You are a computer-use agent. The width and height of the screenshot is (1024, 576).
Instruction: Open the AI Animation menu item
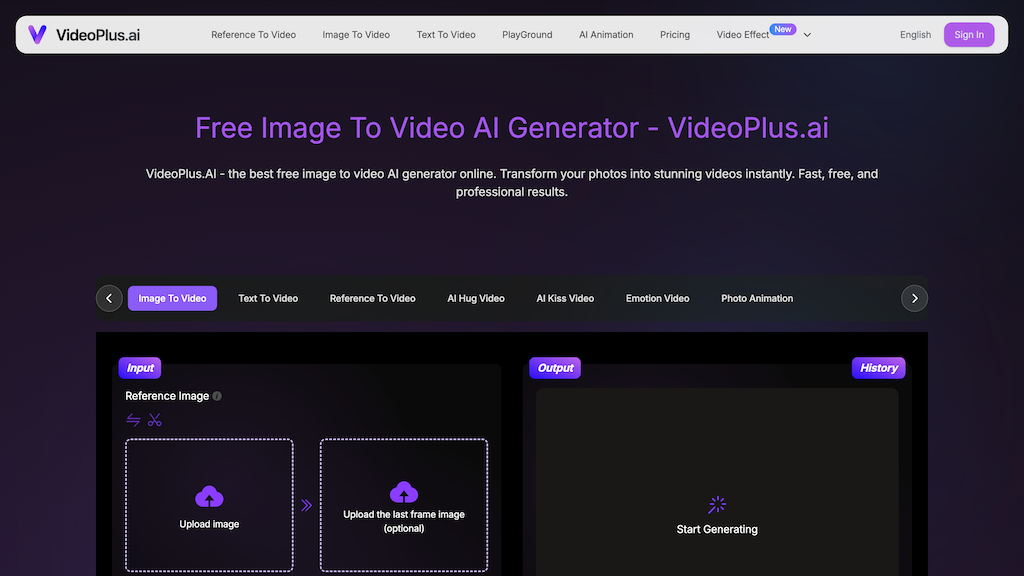[606, 34]
